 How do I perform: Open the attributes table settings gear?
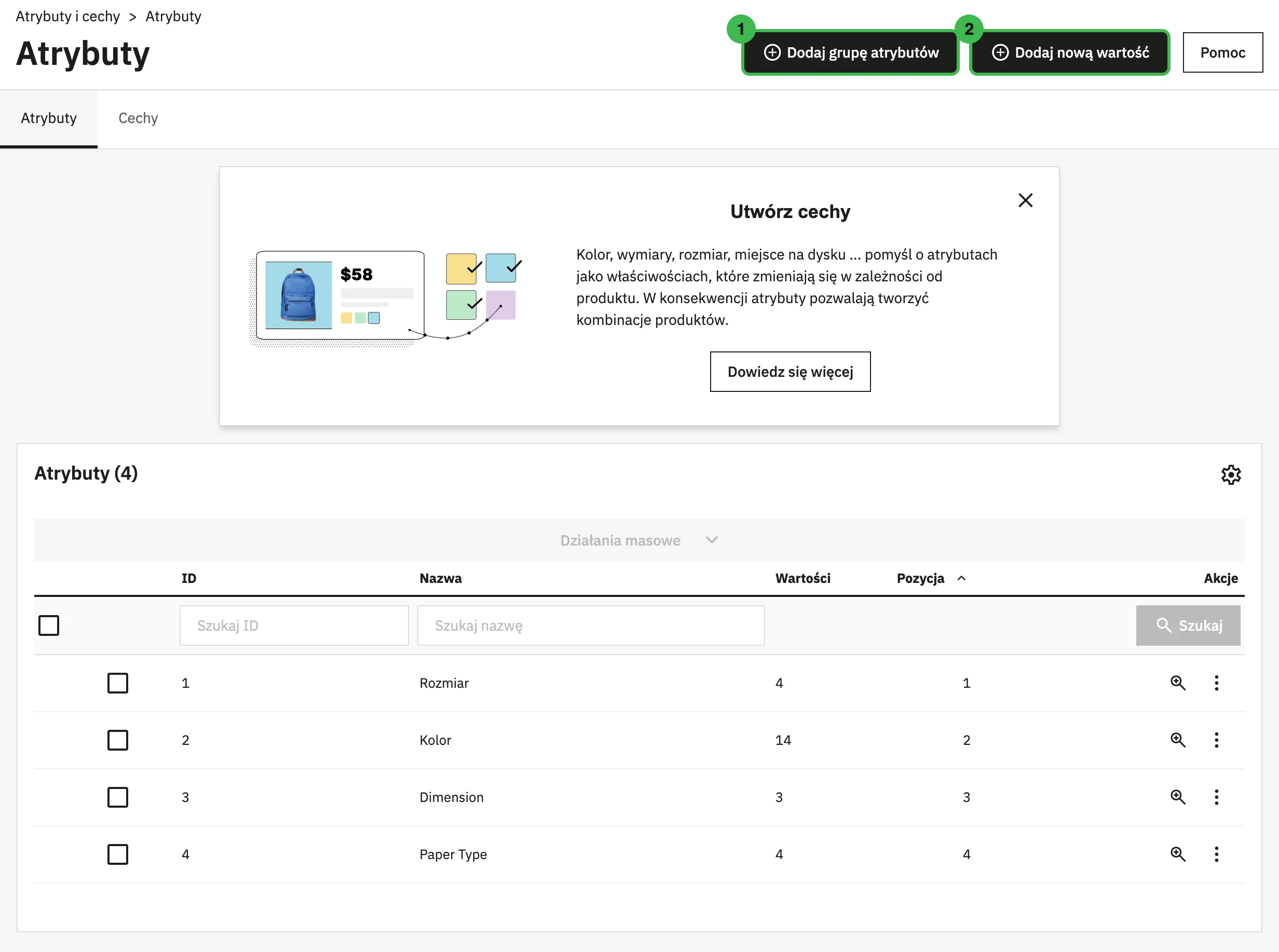[1231, 474]
